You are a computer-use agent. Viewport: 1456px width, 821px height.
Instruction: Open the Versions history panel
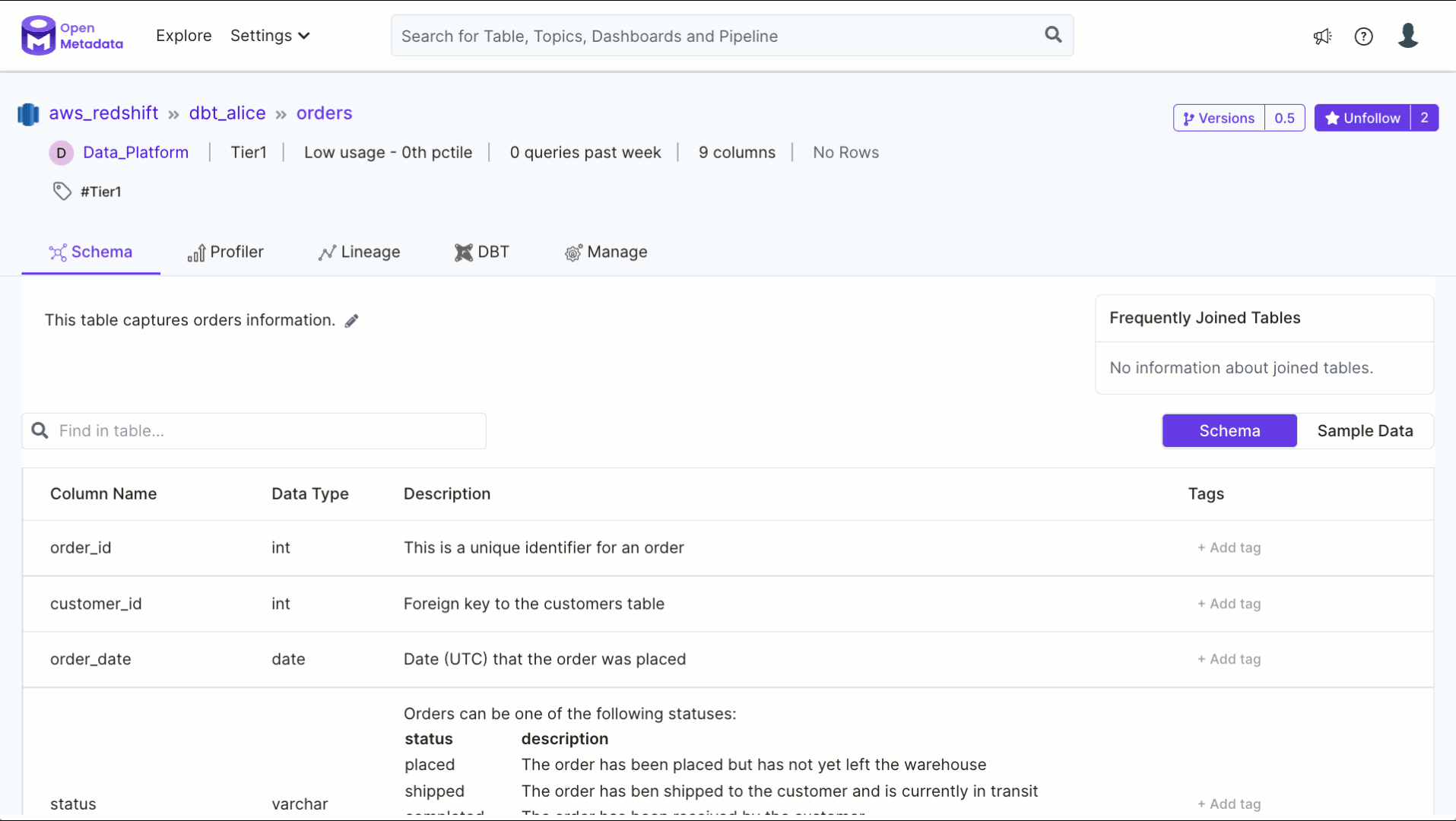1219,118
